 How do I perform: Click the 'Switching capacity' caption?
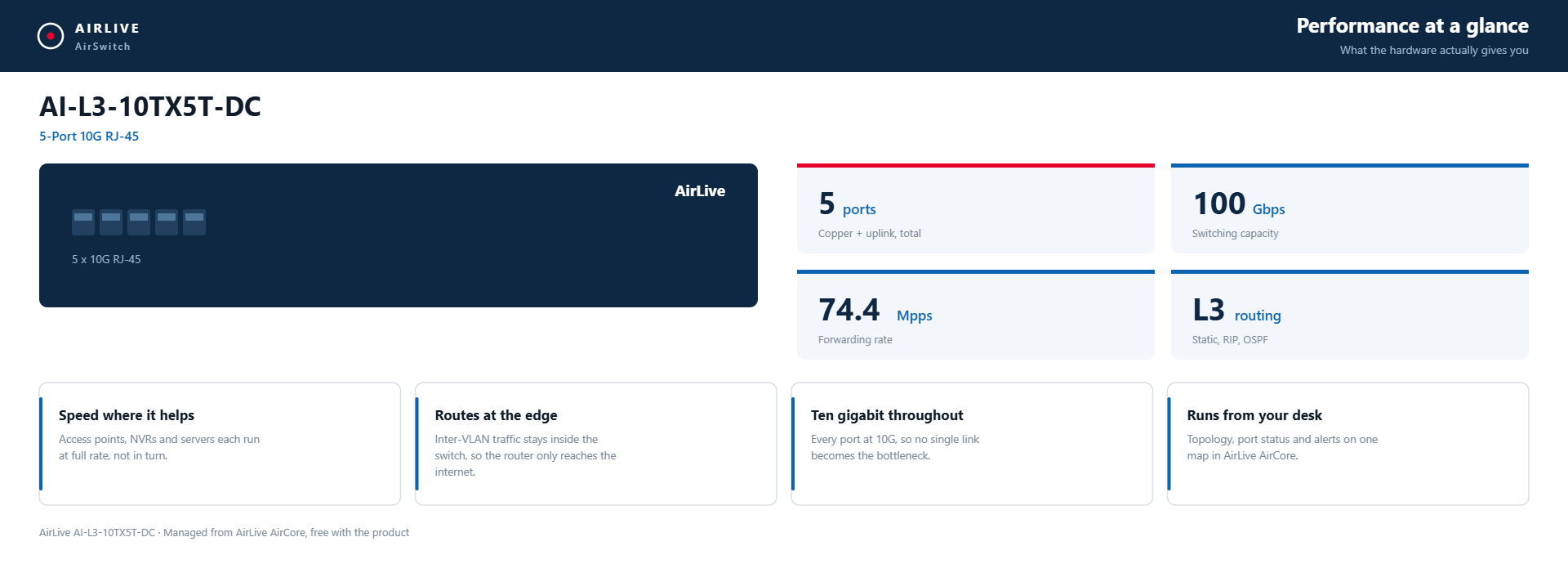pos(1236,233)
